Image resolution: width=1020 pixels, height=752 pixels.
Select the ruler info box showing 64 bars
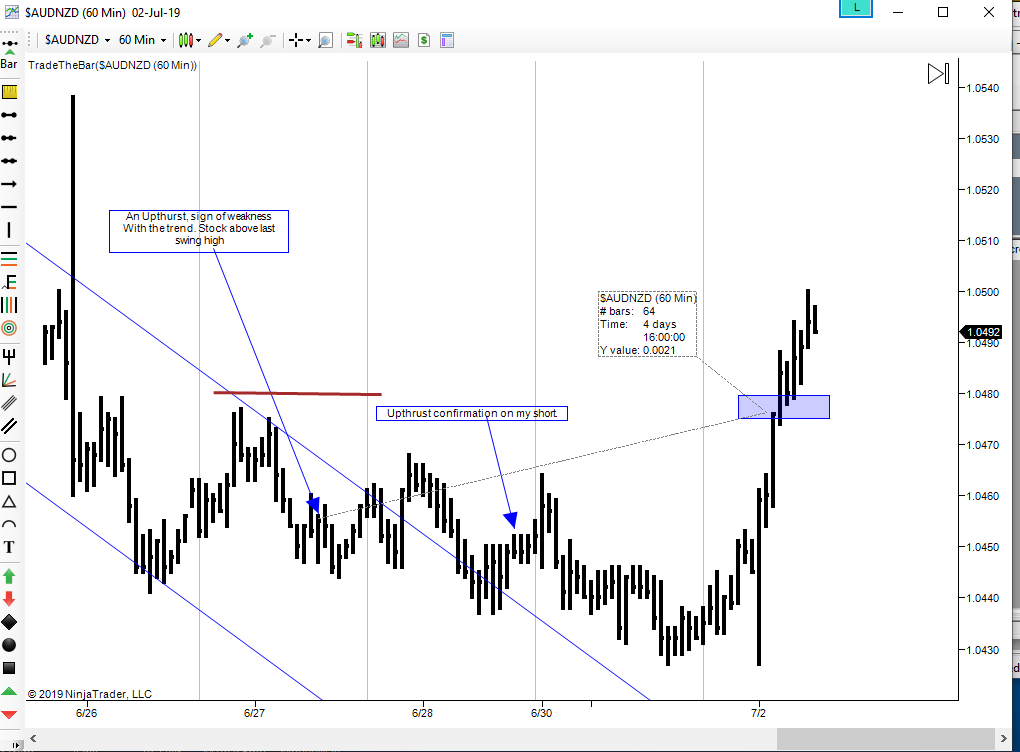(x=647, y=324)
